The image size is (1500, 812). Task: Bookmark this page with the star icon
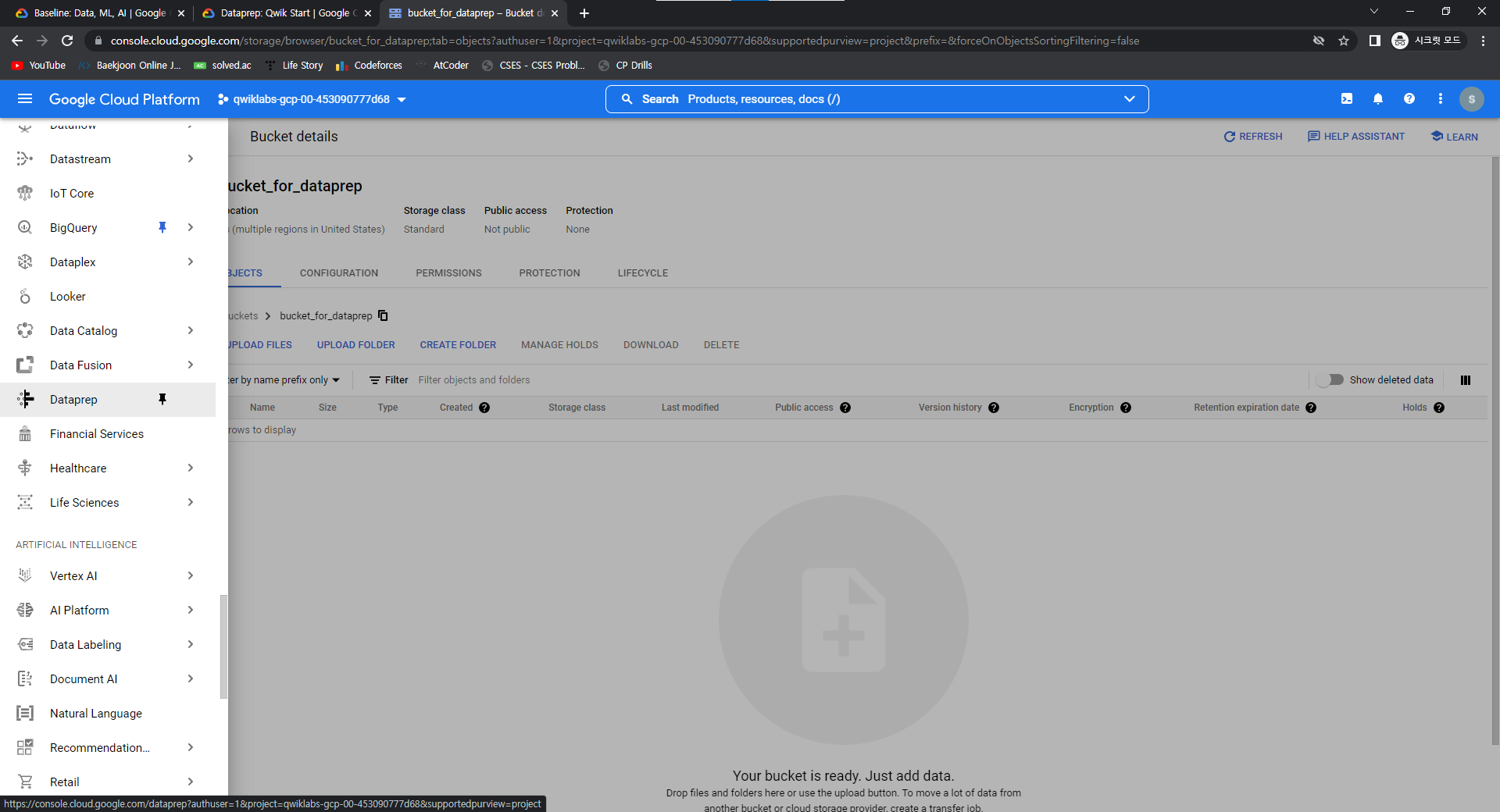pyautogui.click(x=1344, y=41)
